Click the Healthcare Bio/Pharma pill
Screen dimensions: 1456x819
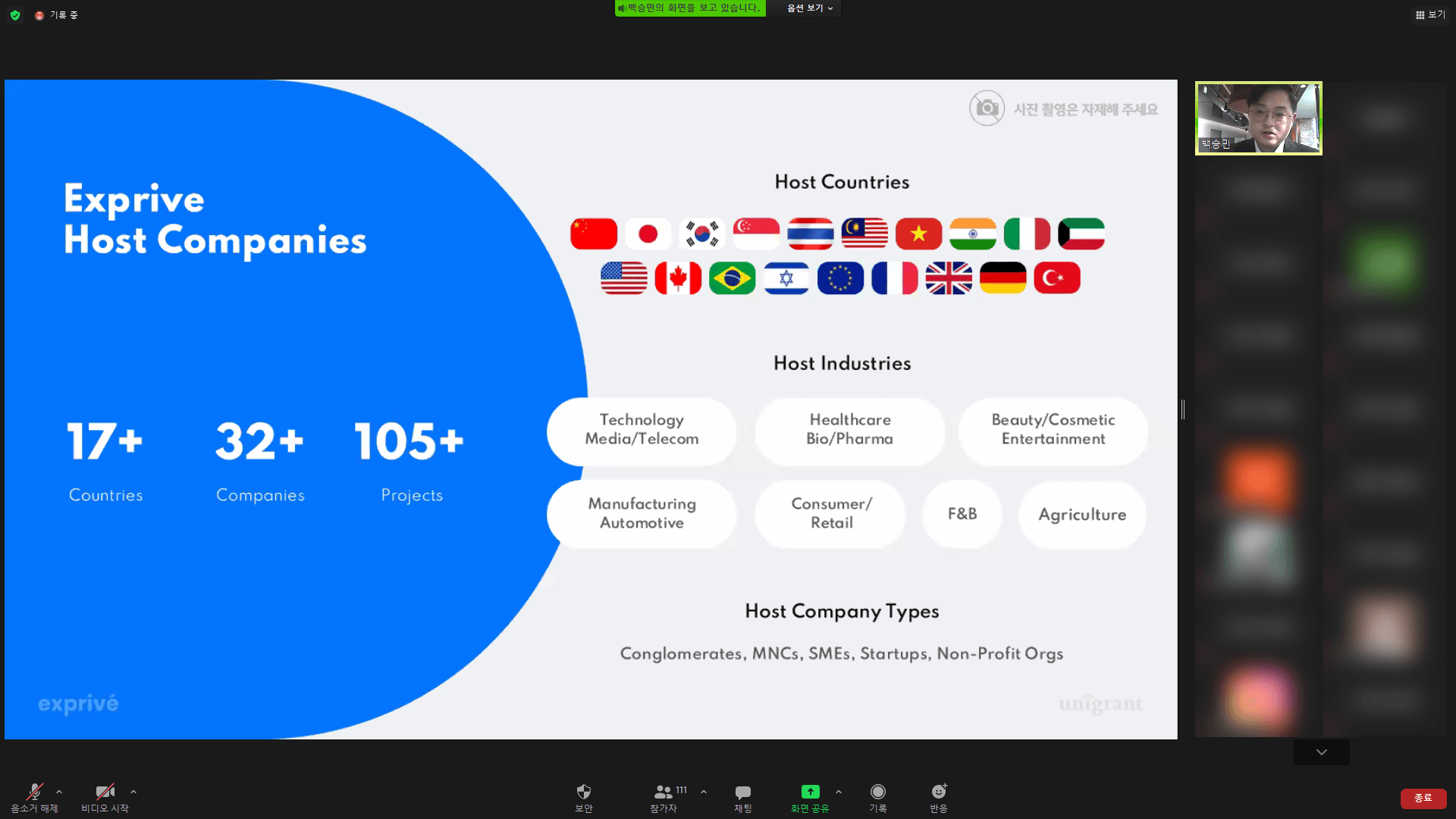[x=850, y=431]
